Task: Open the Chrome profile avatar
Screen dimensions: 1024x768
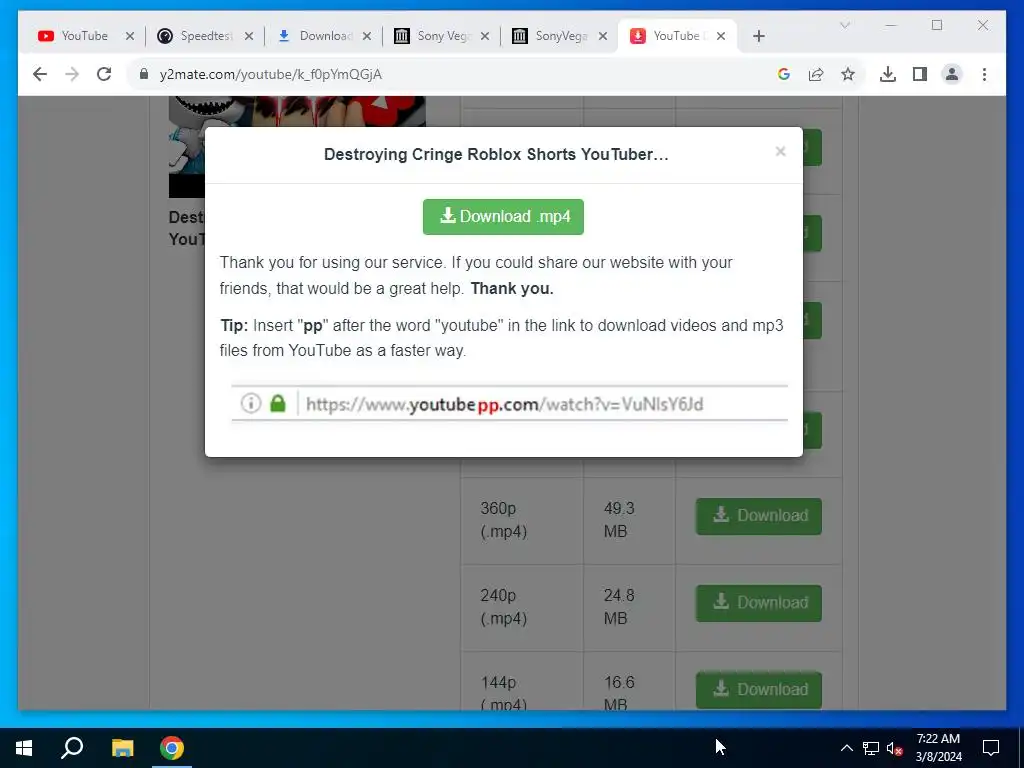Action: click(x=952, y=74)
